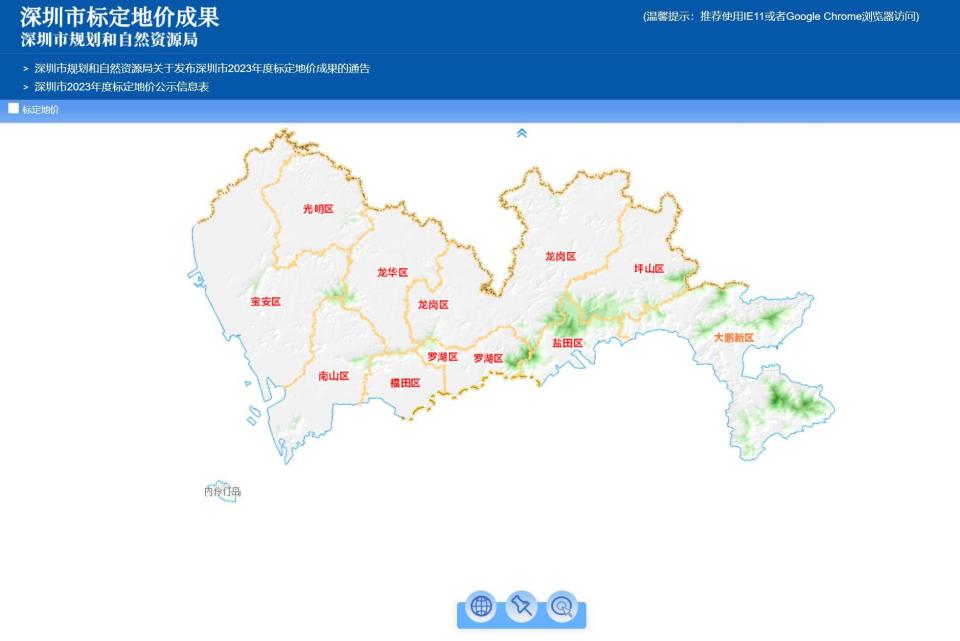Select the western 罗湖区 district label

tap(443, 355)
